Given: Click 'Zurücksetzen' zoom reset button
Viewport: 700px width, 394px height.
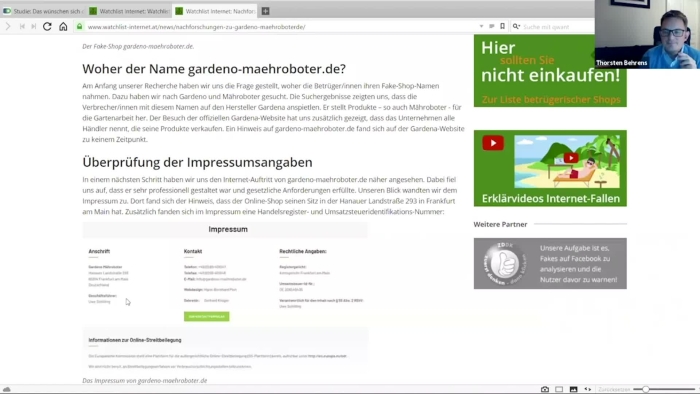Looking at the screenshot, I should click(614, 390).
